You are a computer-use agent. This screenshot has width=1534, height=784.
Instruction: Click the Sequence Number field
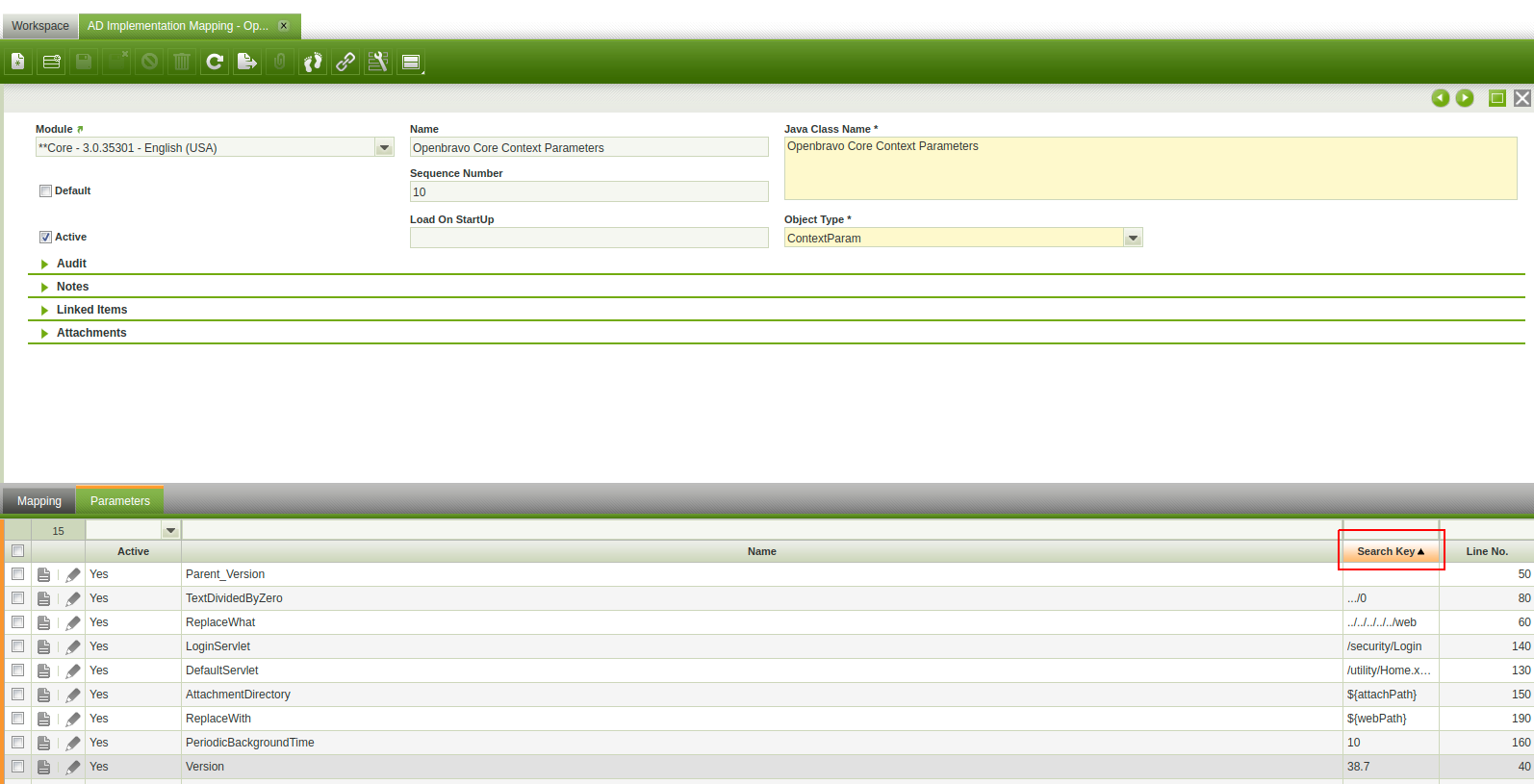tap(589, 191)
